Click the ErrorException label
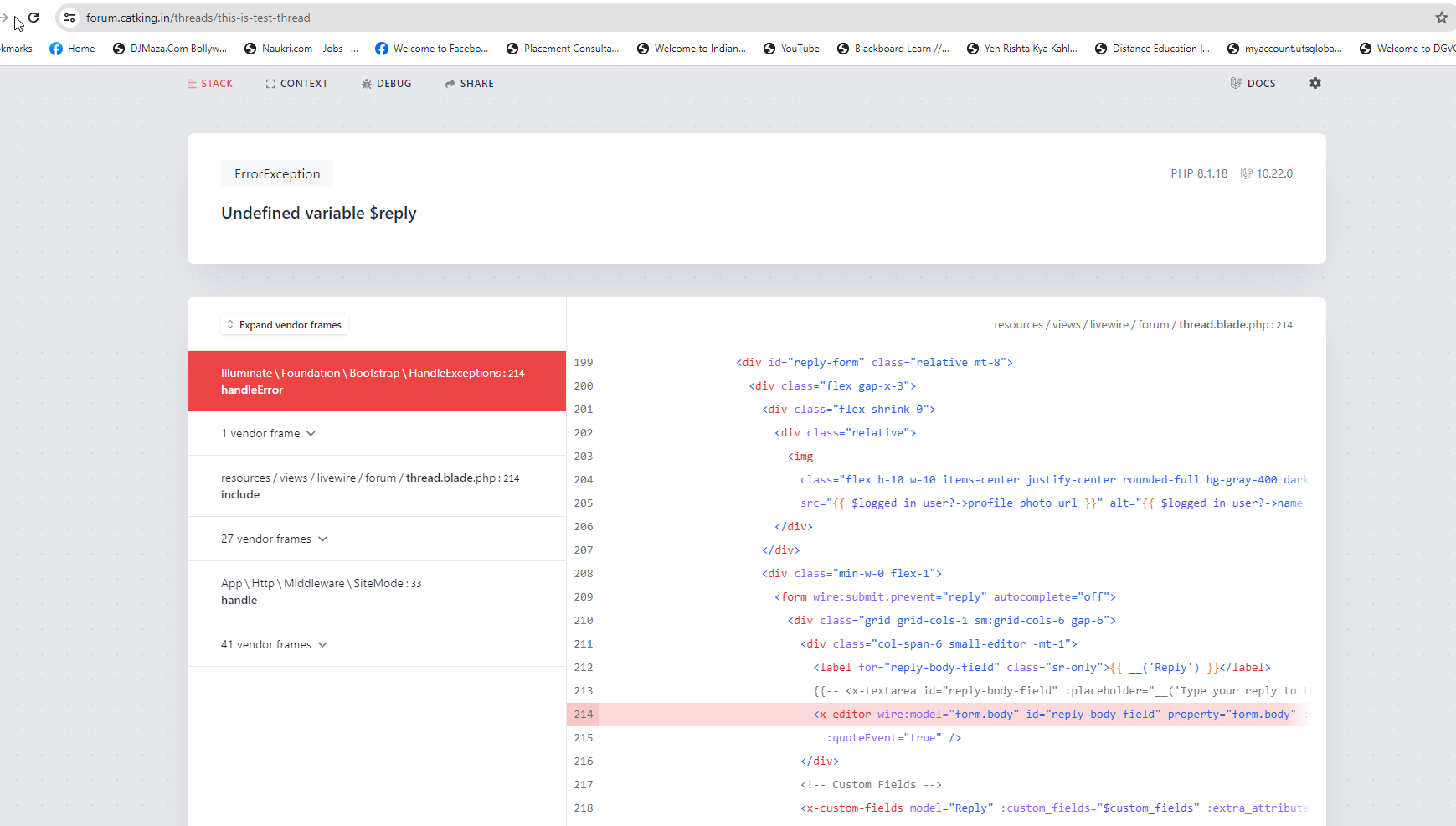Screen dimensions: 1456x826 pyautogui.click(x=277, y=173)
